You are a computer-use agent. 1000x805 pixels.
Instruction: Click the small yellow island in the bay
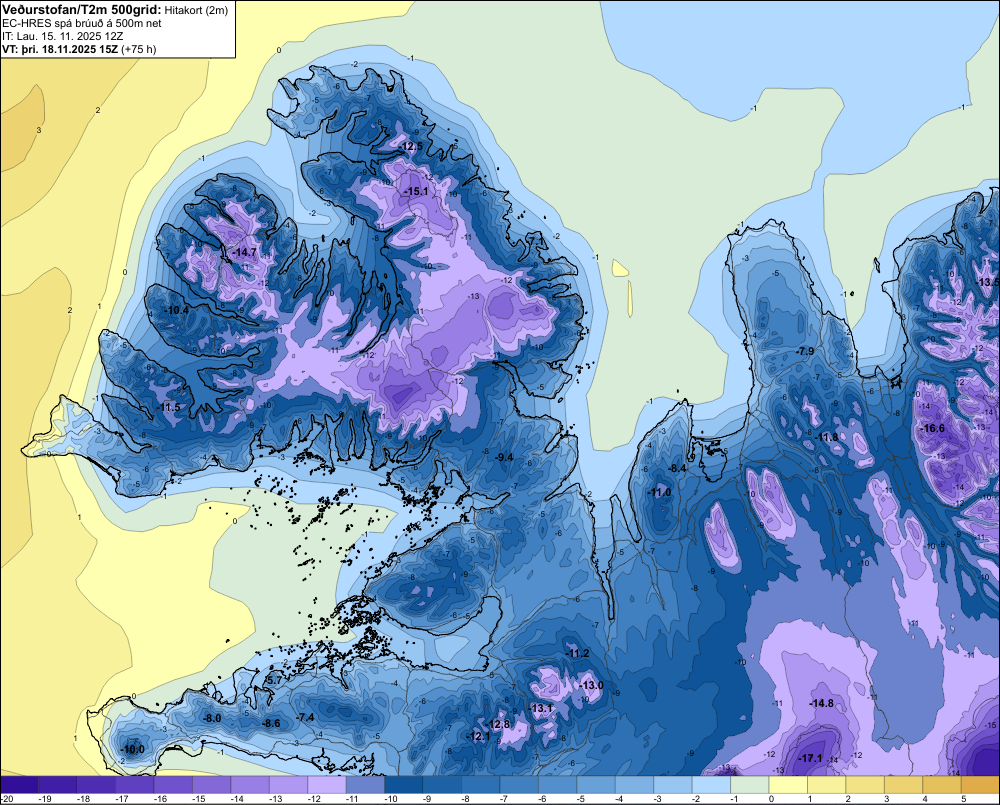tap(620, 268)
